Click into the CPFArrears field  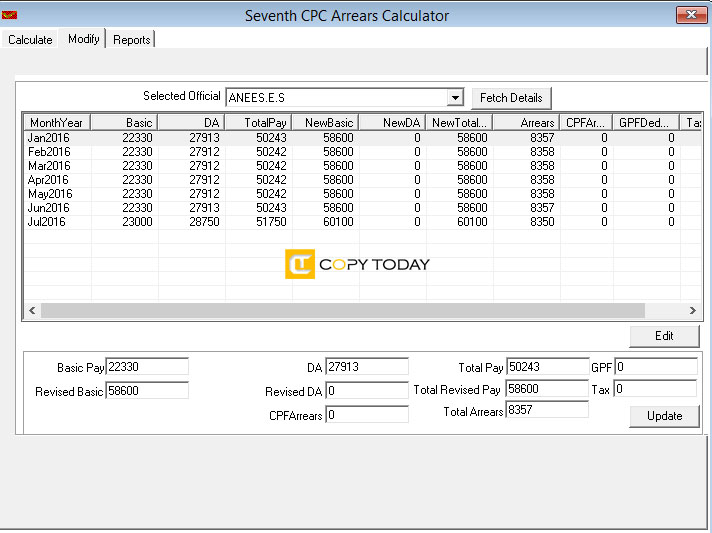coord(367,415)
